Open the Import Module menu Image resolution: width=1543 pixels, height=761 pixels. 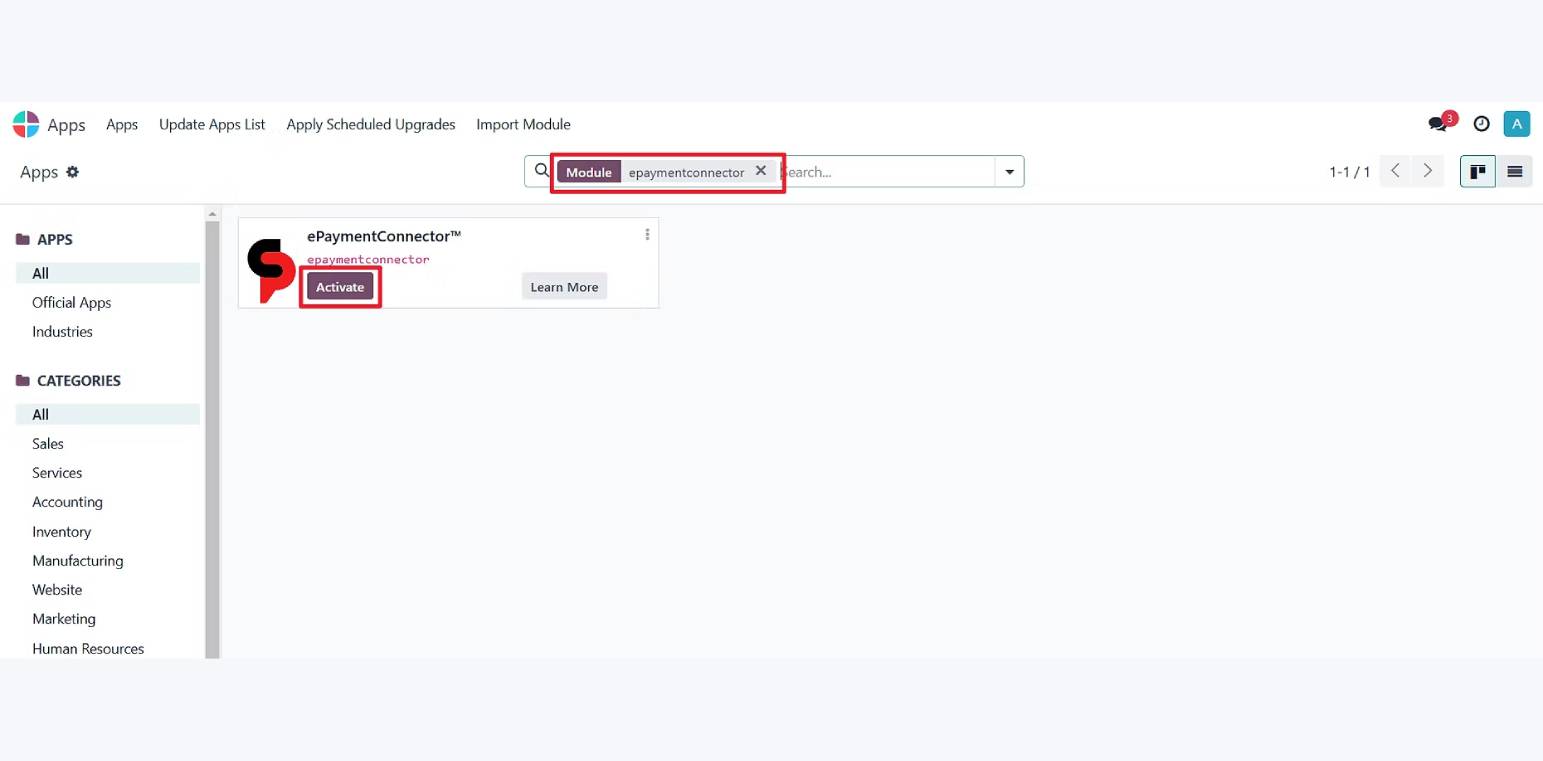(523, 124)
